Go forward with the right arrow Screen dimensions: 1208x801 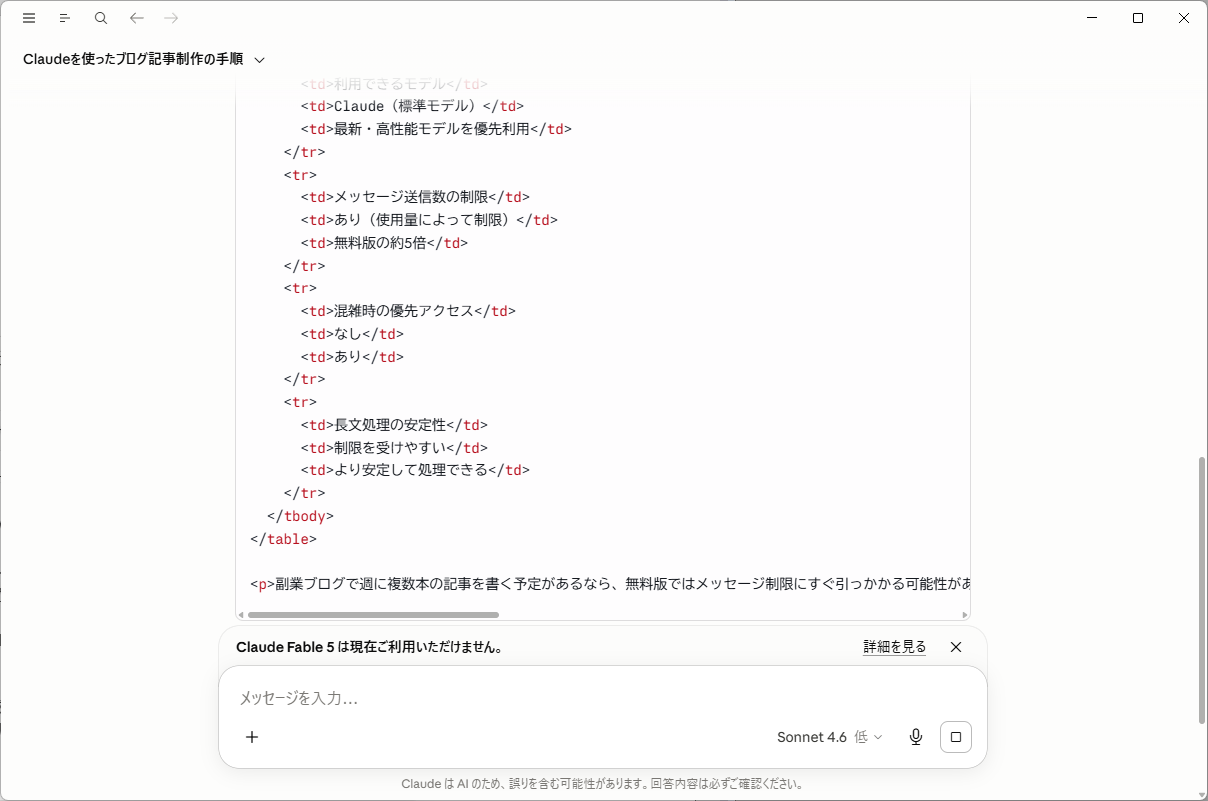(171, 18)
